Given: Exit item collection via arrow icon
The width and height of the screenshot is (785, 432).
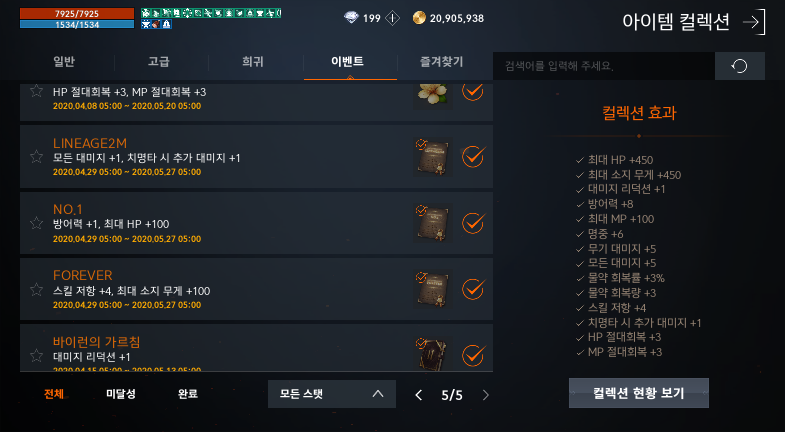Looking at the screenshot, I should point(754,22).
